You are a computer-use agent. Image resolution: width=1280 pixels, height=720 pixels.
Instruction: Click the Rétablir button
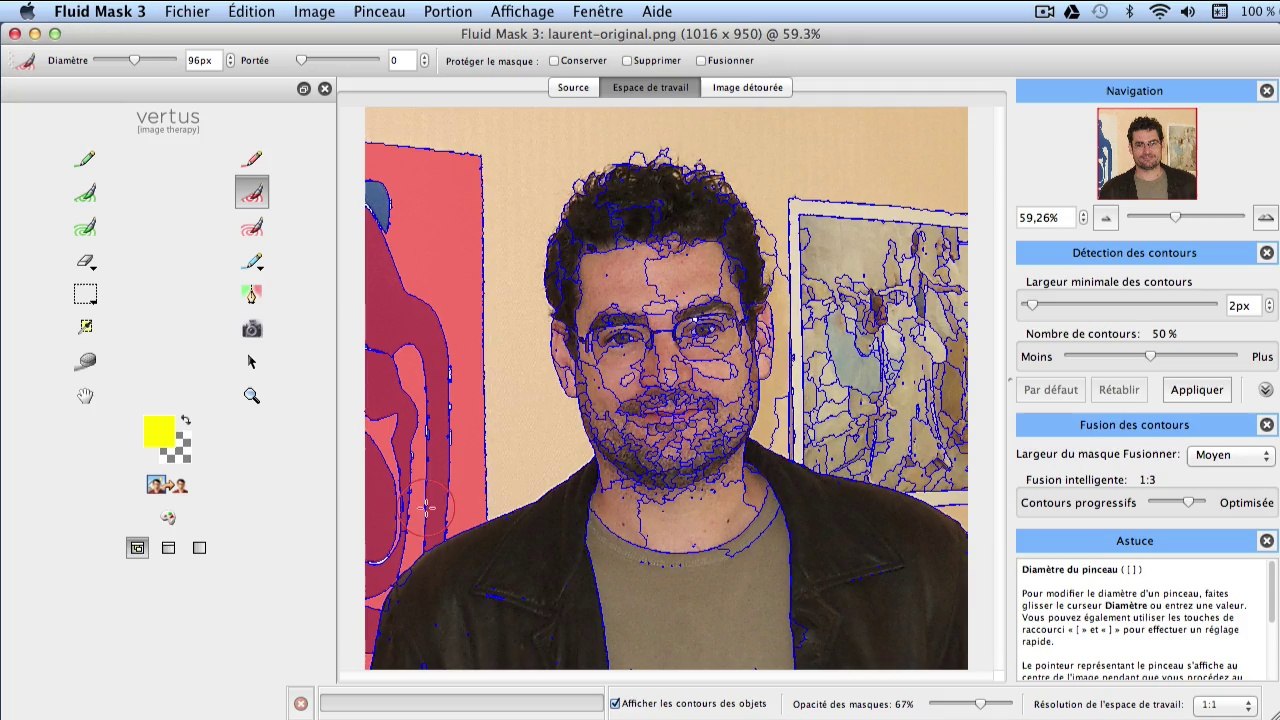pos(1119,390)
